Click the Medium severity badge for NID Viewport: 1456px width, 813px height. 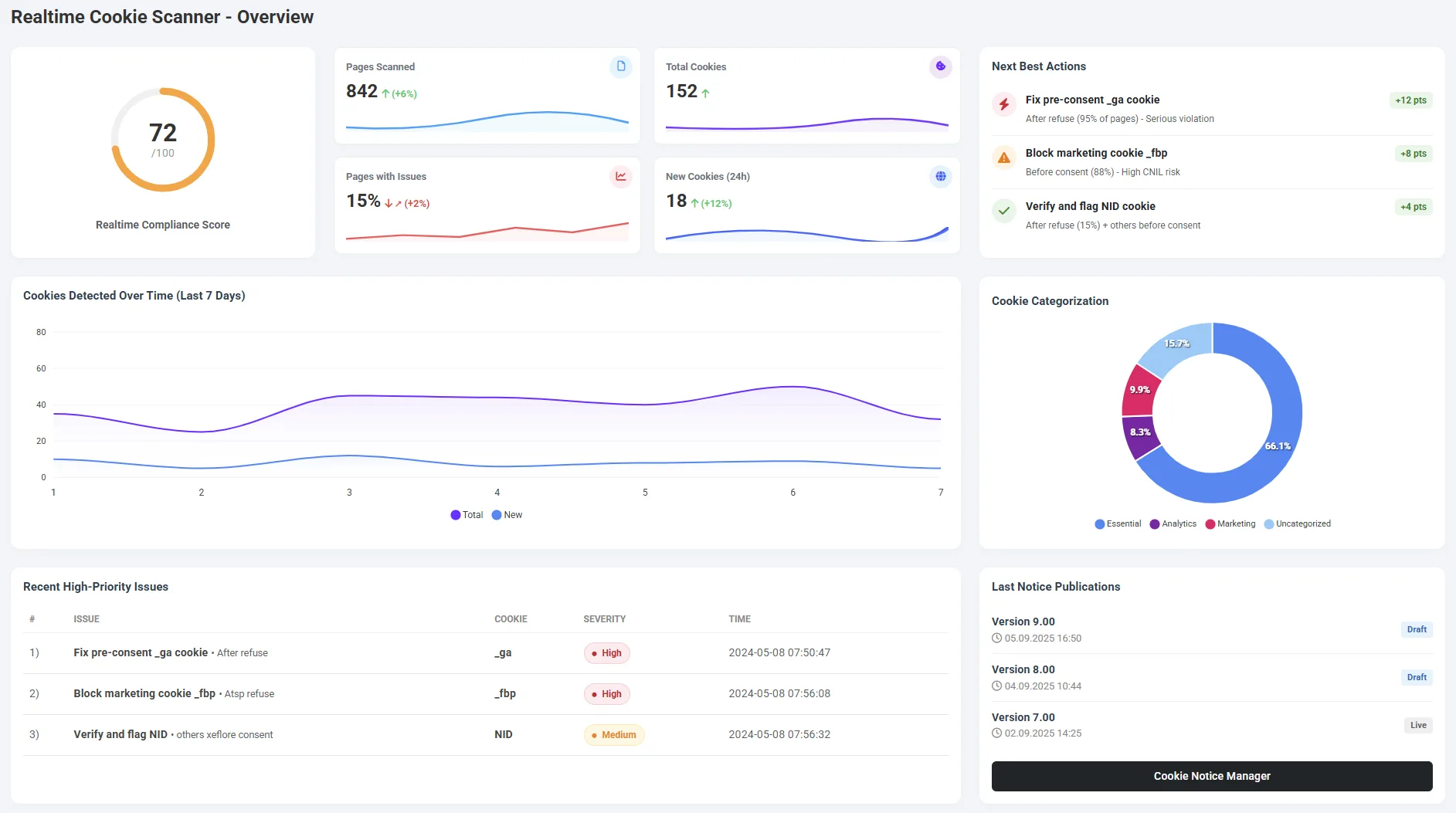tap(614, 735)
